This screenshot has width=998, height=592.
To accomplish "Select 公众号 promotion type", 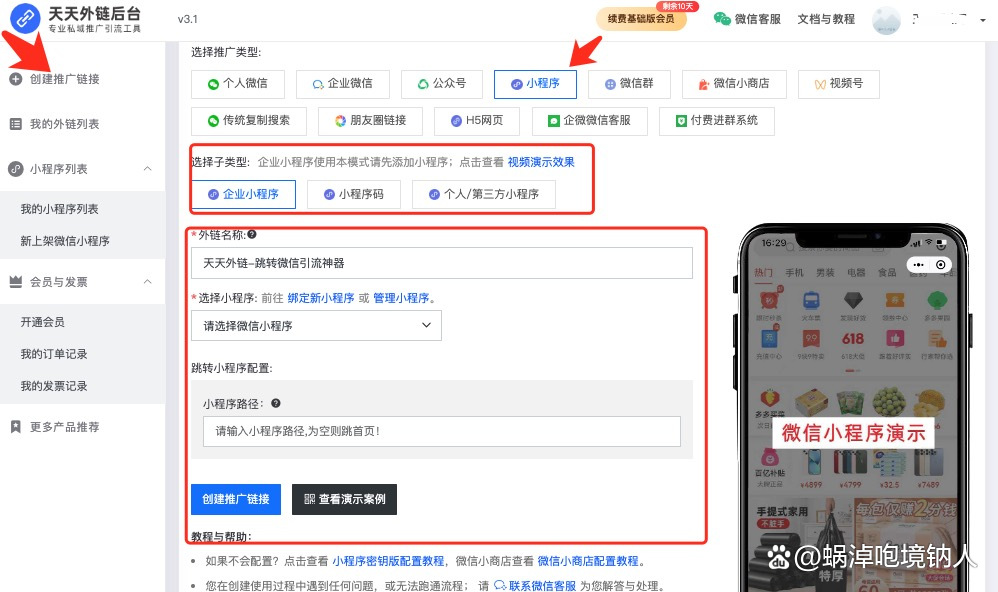I will pos(442,83).
